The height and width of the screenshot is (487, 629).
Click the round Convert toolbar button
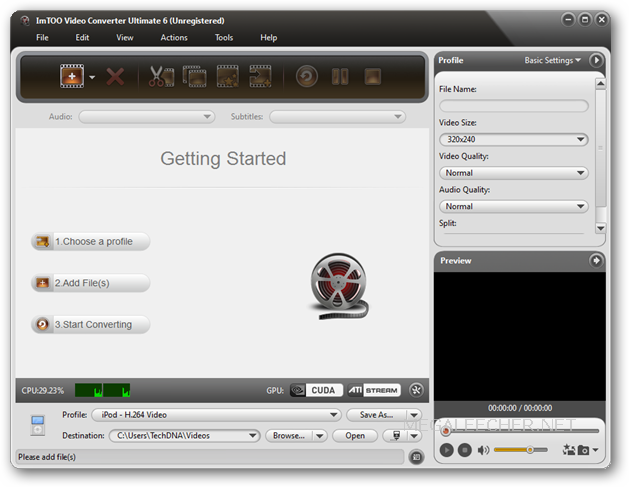(x=307, y=76)
